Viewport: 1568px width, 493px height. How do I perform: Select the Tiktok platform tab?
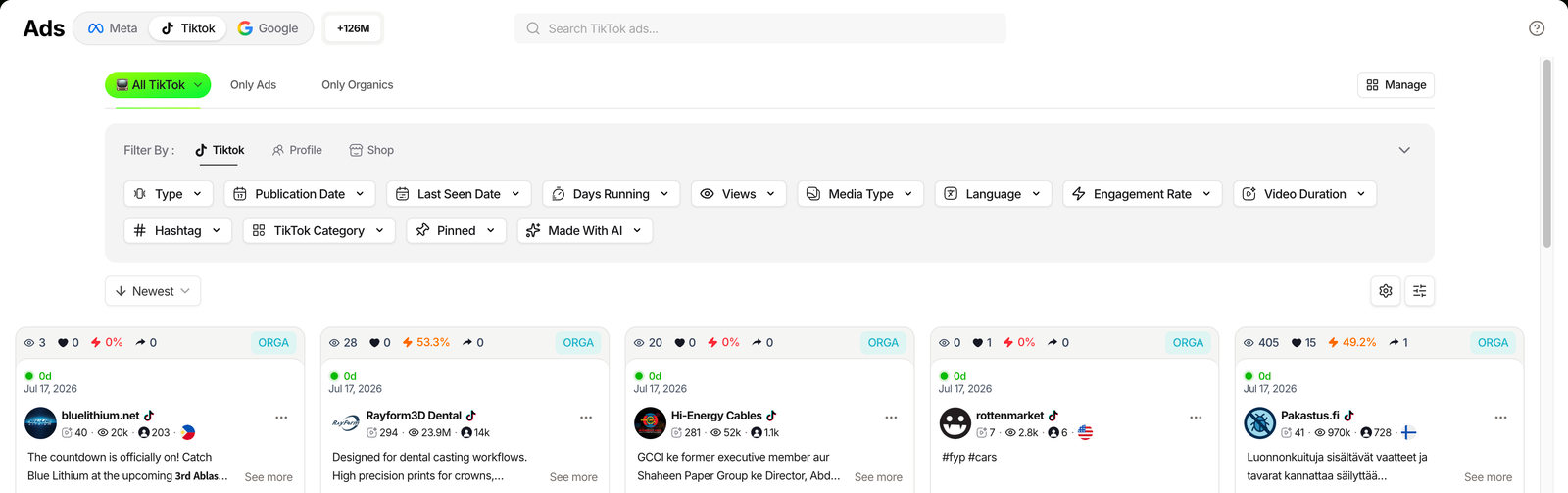[188, 28]
